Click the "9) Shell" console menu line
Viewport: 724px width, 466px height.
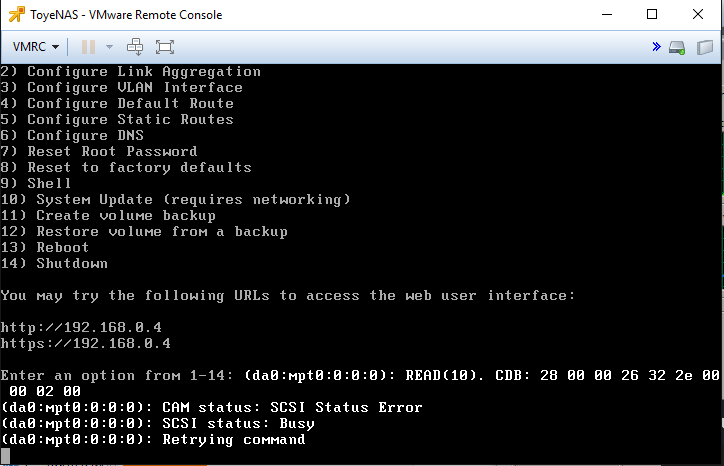coord(36,183)
